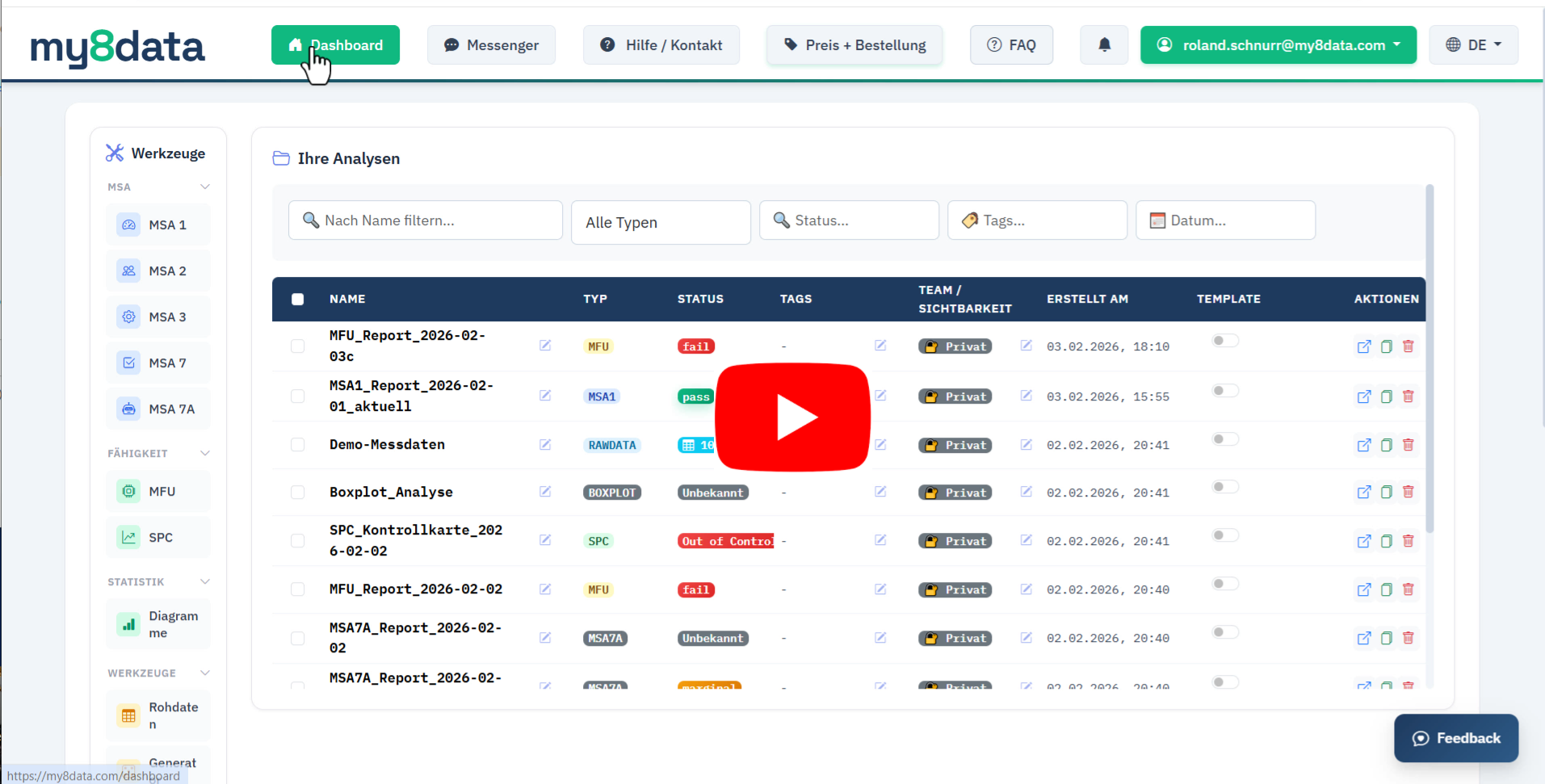
Task: Open the FAQ page
Action: (1011, 45)
